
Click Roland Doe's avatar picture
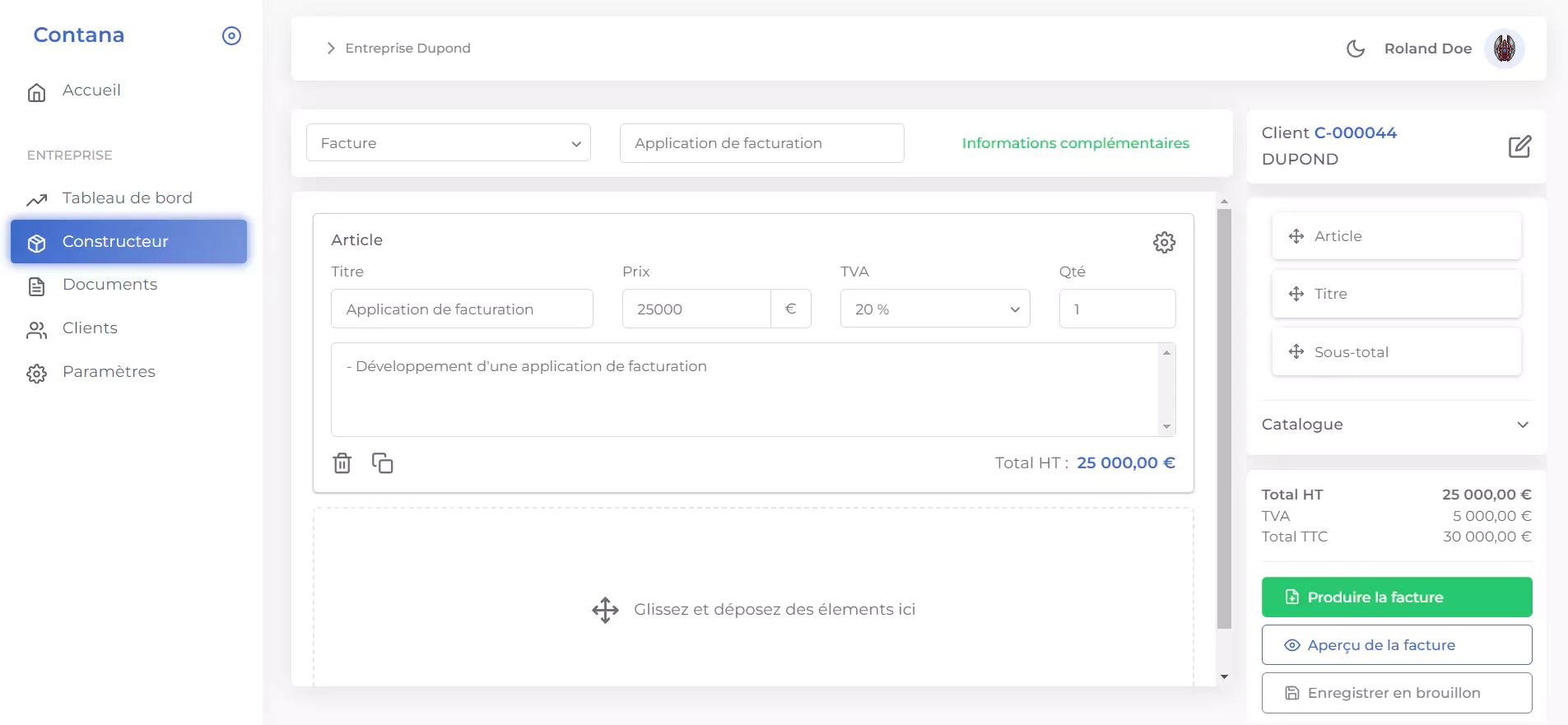point(1504,49)
